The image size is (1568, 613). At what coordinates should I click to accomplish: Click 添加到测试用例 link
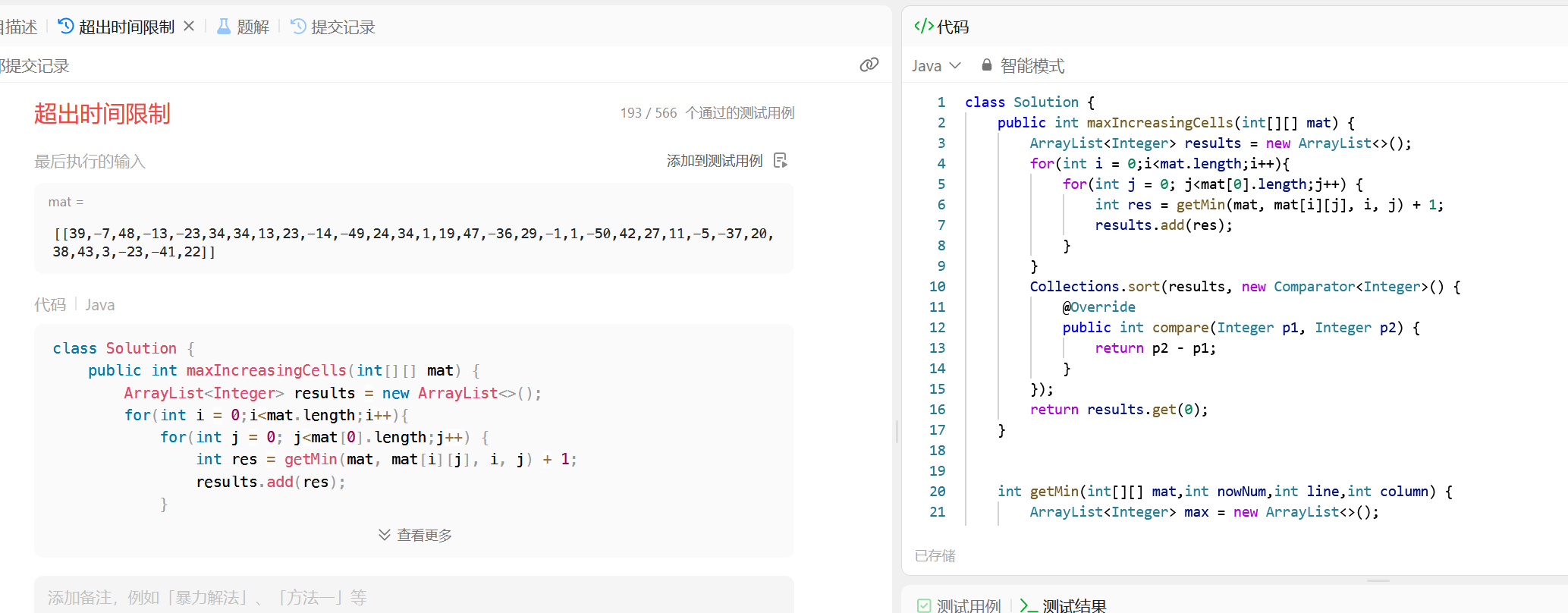tap(714, 161)
